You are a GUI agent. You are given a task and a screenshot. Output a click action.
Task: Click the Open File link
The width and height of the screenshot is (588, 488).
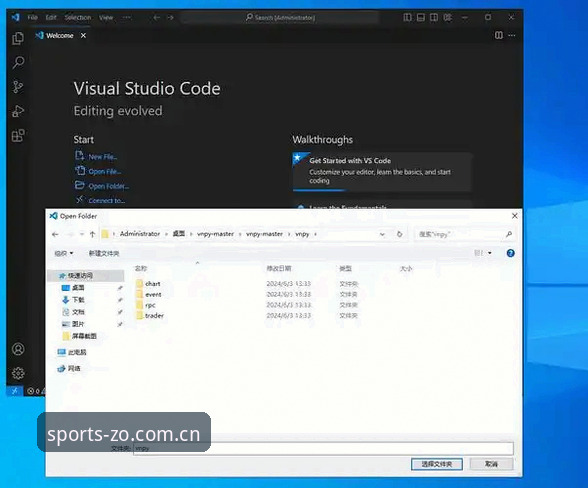pos(98,171)
